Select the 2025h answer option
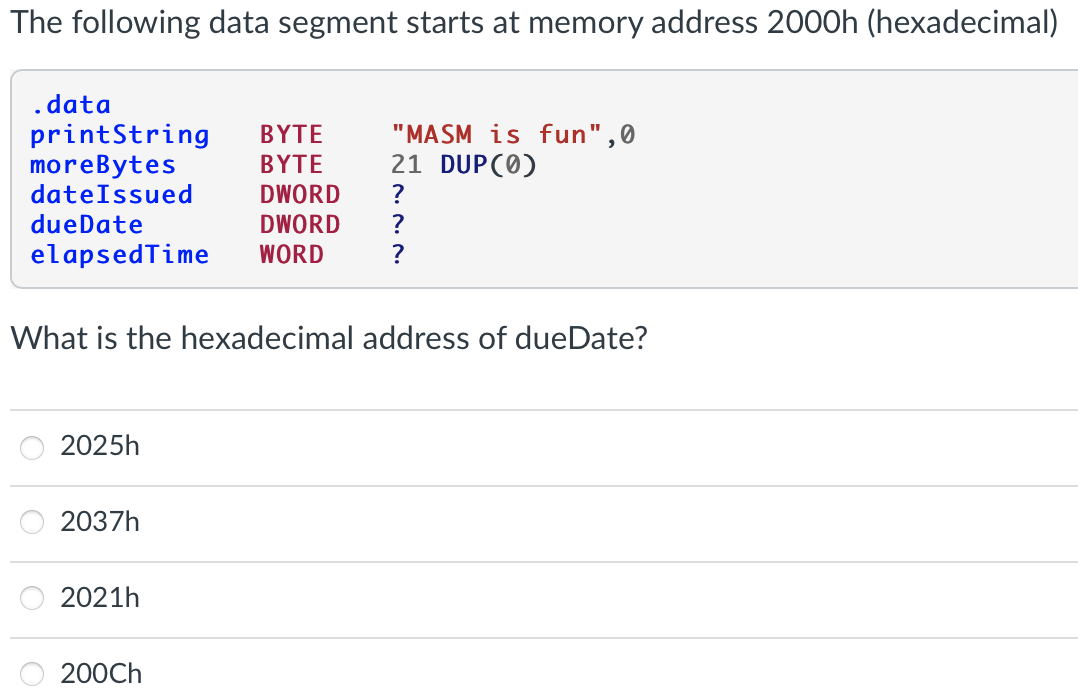 click(x=31, y=448)
